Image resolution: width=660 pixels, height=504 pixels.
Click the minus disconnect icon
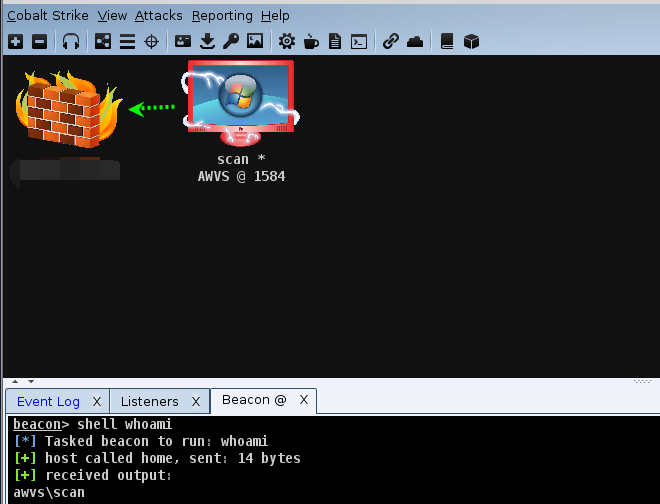[x=40, y=42]
